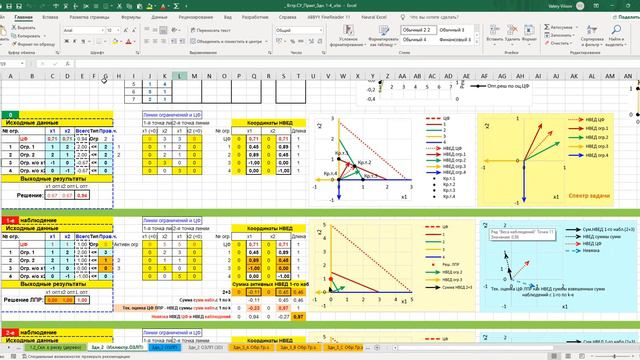Image resolution: width=640 pixels, height=360 pixels.
Task: Set middle vertical alignment
Action: click(x=155, y=30)
